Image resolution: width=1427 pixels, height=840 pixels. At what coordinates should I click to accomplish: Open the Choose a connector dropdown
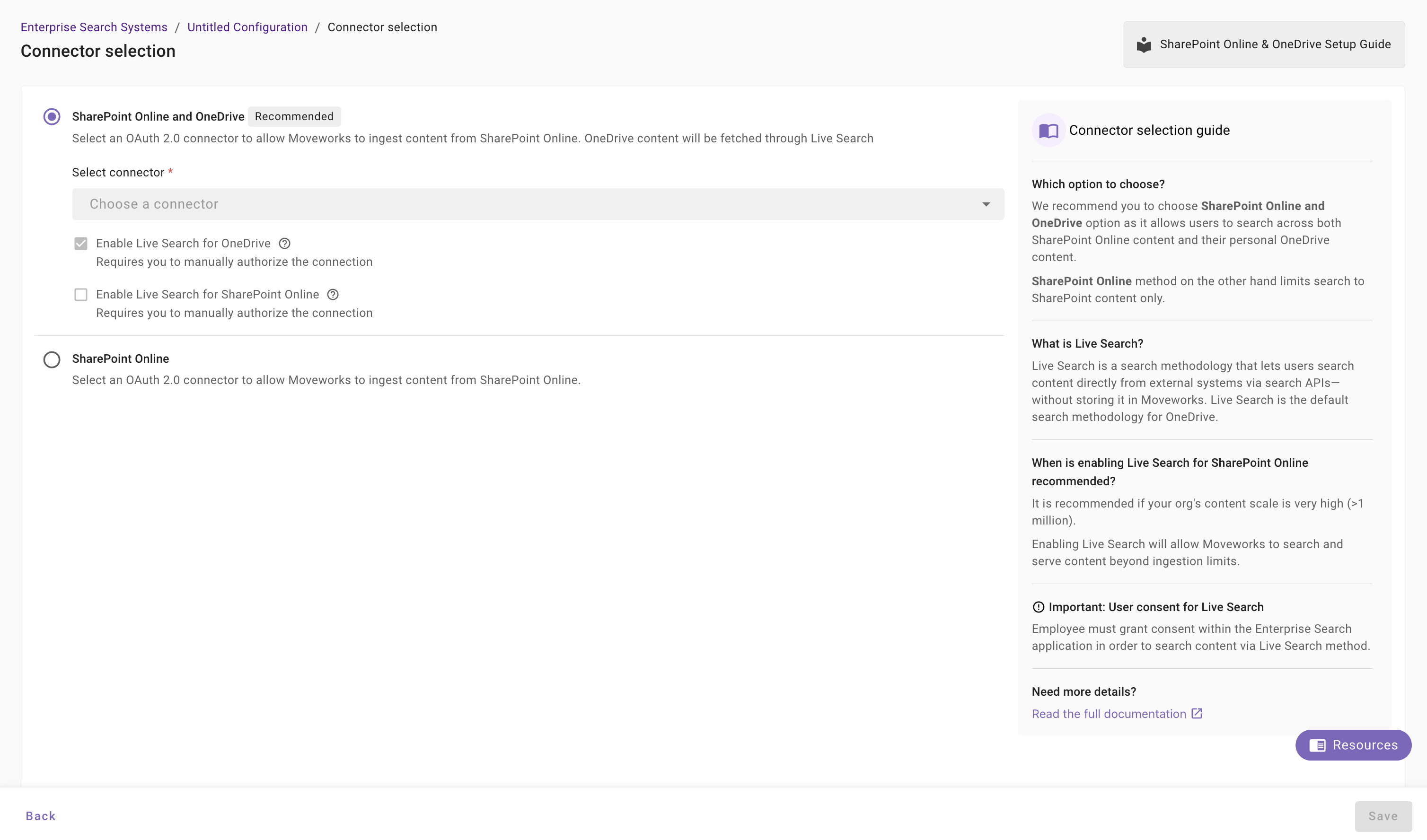tap(532, 204)
